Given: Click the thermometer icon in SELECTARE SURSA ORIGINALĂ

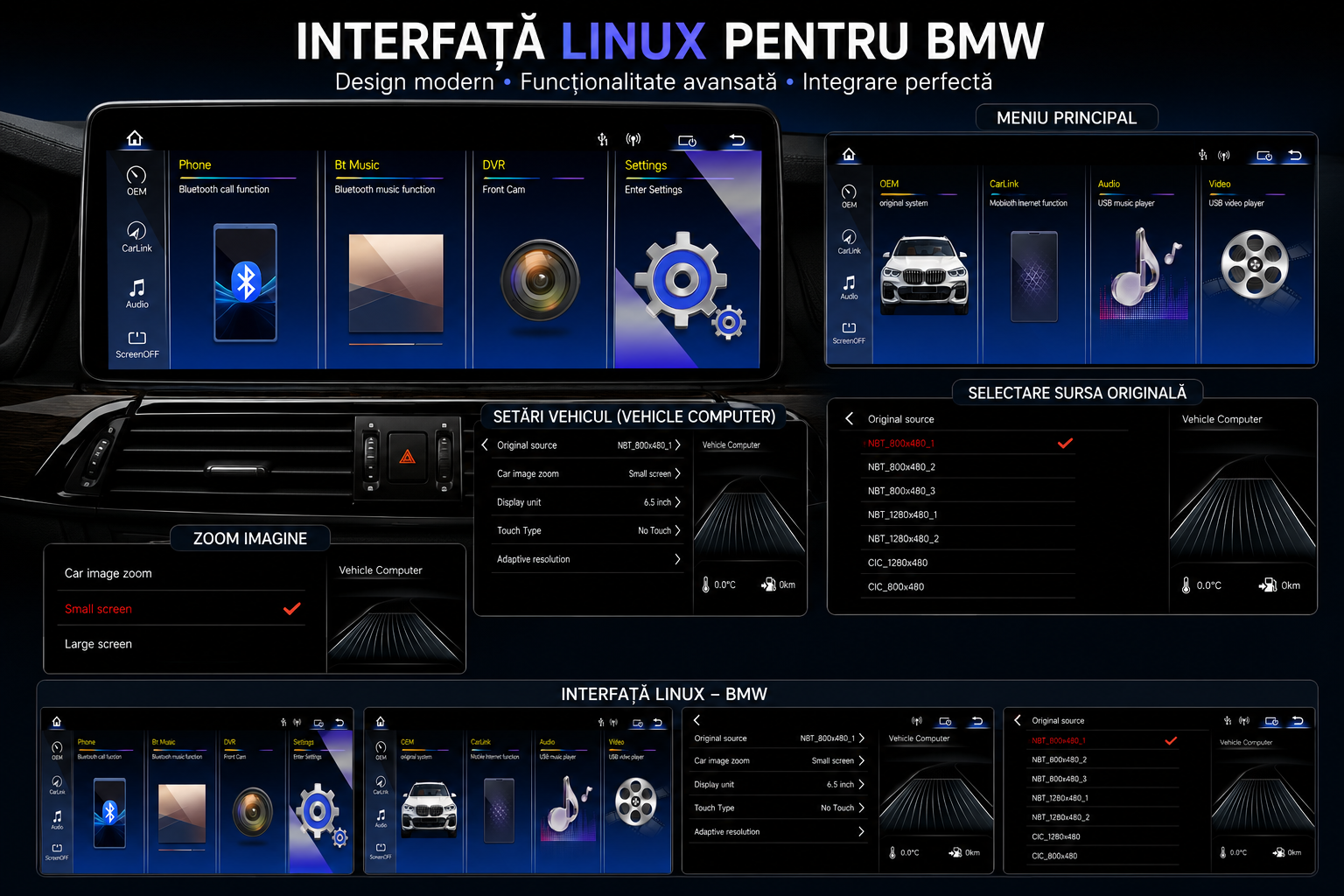Looking at the screenshot, I should tap(1186, 585).
